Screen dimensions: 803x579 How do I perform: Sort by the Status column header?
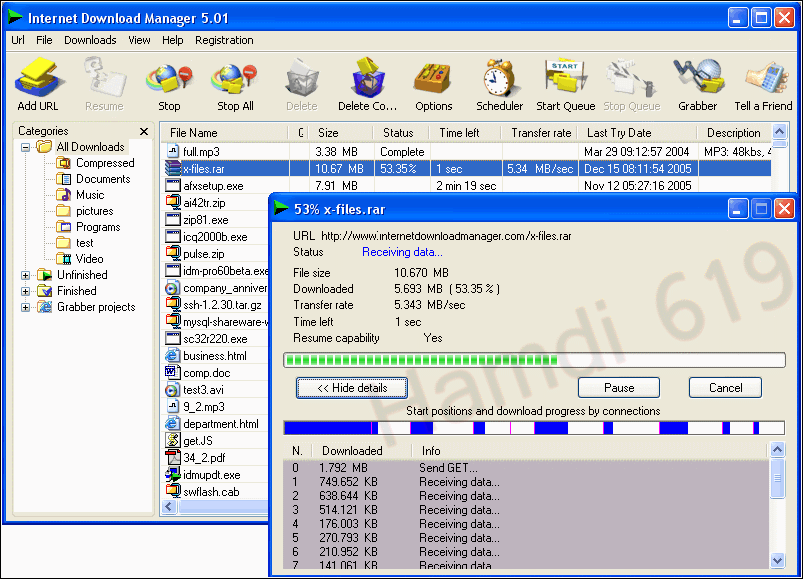click(401, 133)
